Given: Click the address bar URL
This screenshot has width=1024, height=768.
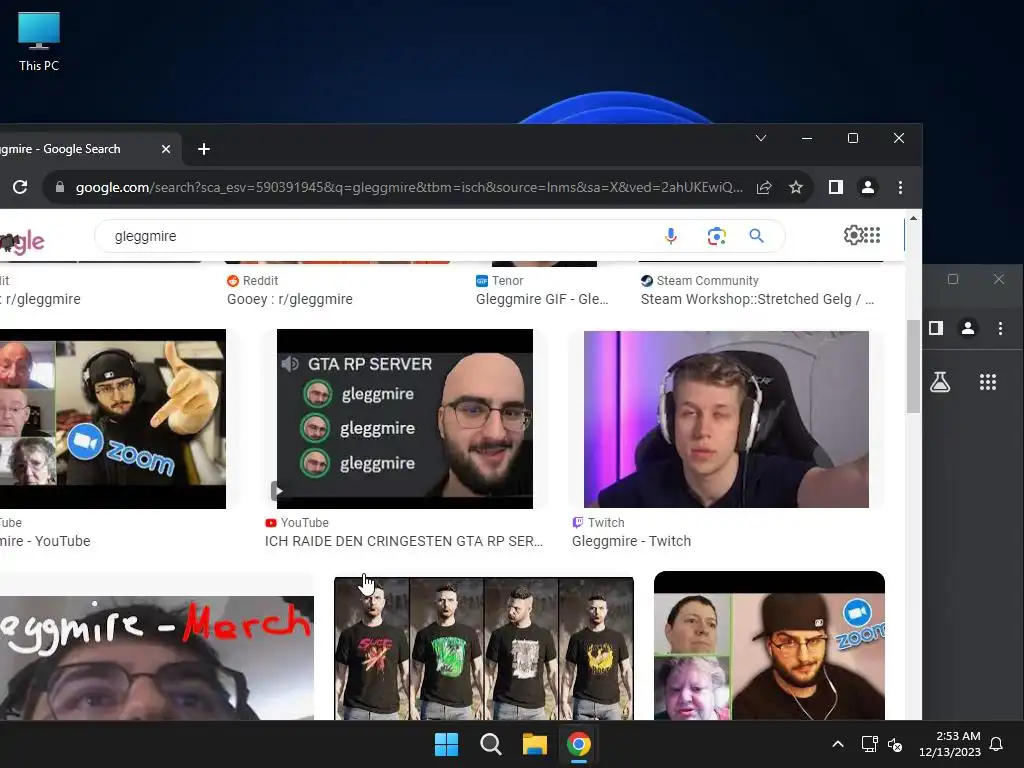Looking at the screenshot, I should (409, 187).
